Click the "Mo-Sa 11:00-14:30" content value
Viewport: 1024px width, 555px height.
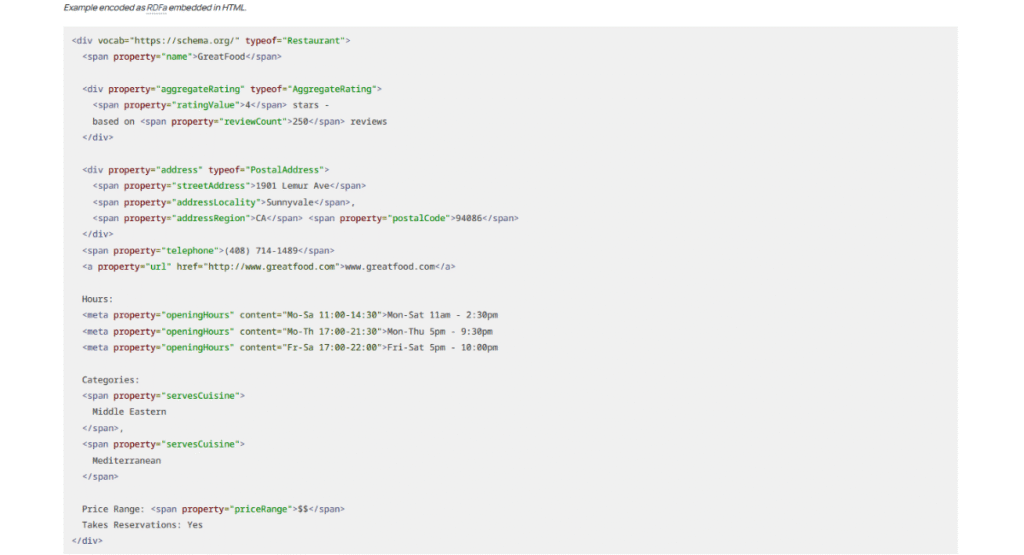[330, 315]
